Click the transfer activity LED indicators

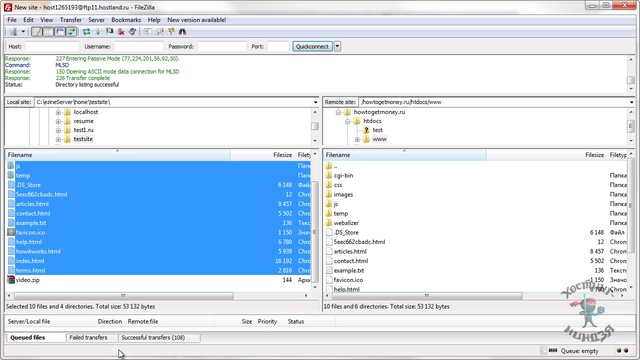(x=622, y=351)
